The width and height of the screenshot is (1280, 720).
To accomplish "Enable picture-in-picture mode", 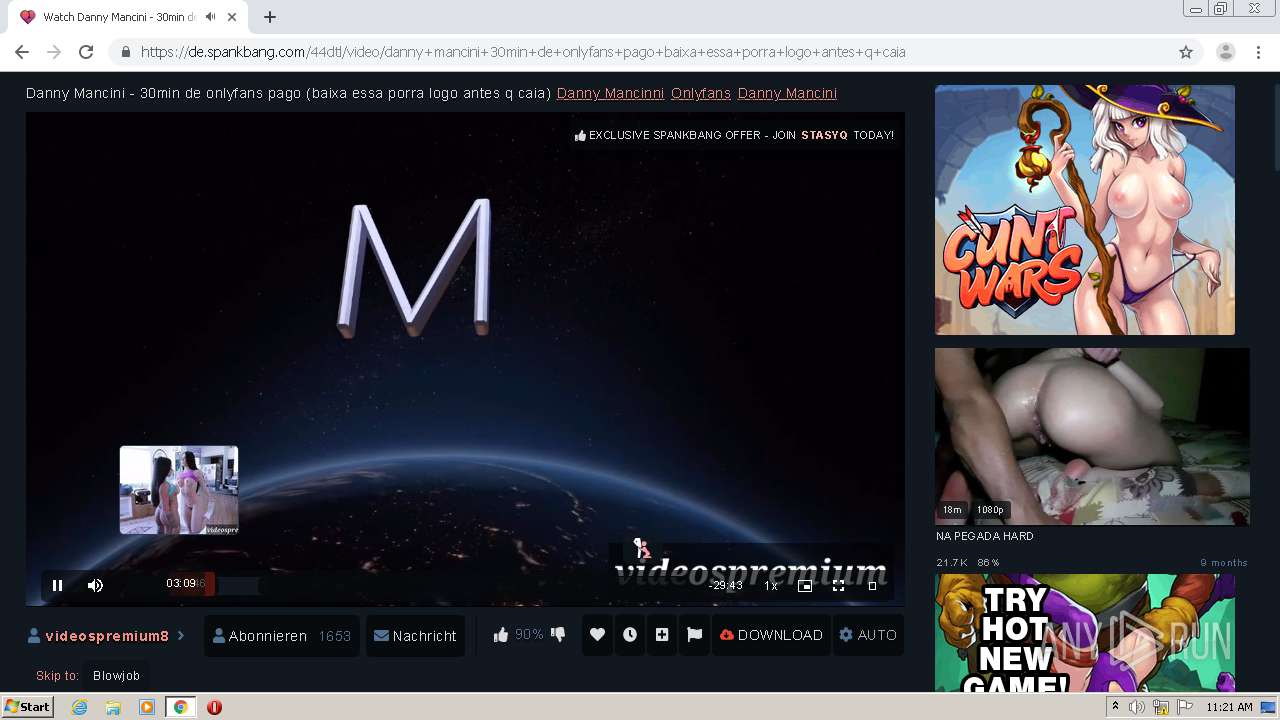I will (805, 586).
